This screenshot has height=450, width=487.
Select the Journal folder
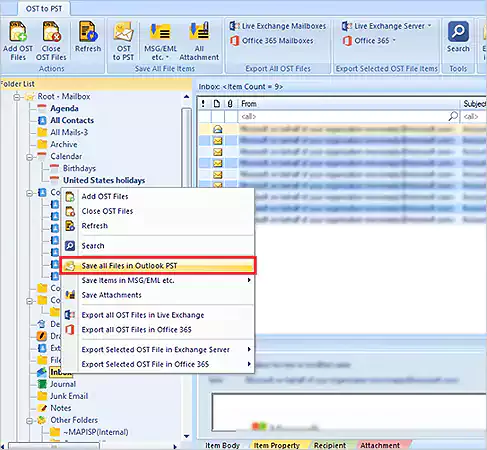pyautogui.click(x=63, y=384)
